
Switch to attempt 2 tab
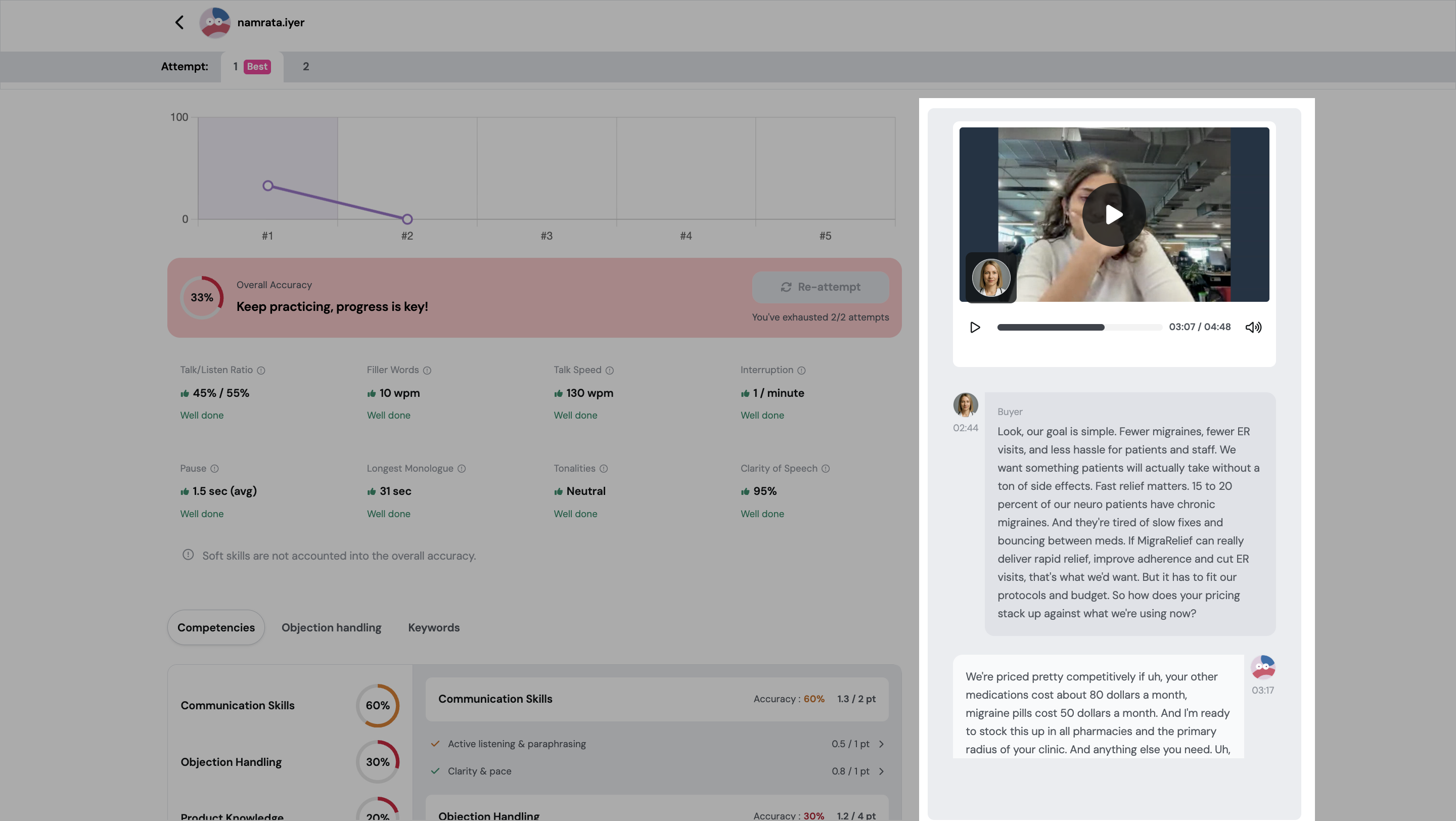[306, 67]
